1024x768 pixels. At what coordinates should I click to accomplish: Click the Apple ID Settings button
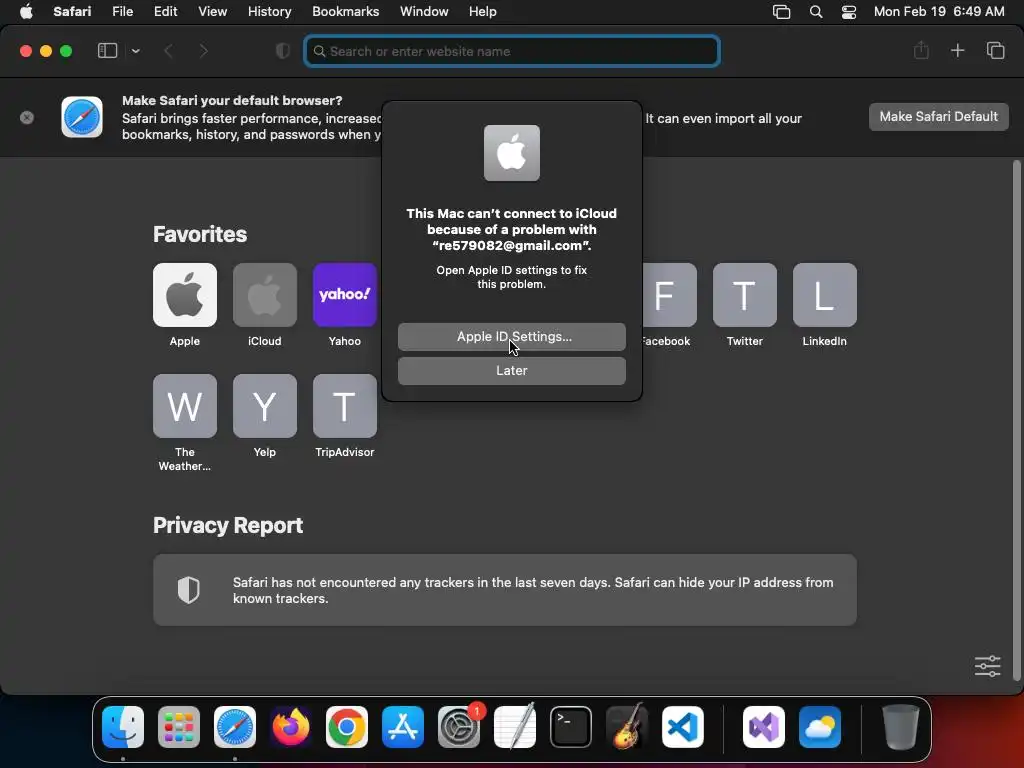click(x=511, y=336)
